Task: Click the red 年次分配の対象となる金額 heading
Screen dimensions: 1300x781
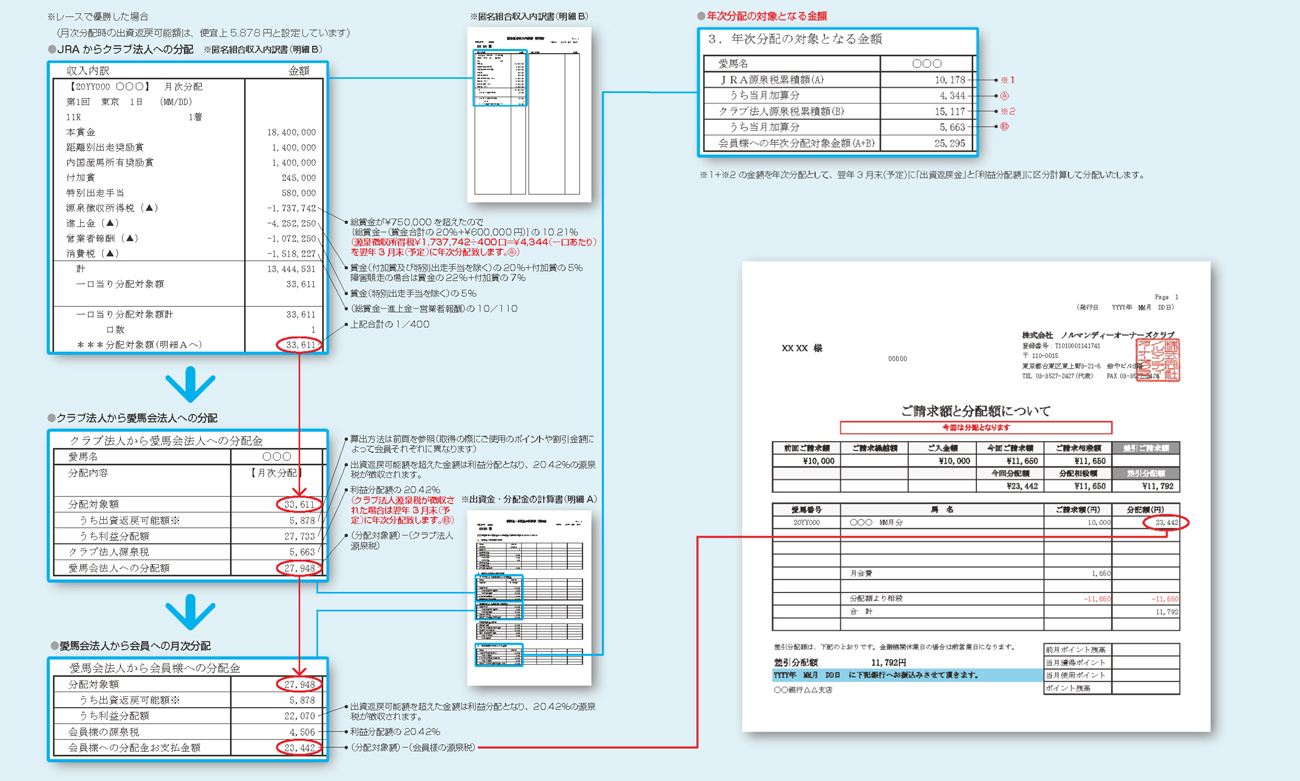Action: coord(767,16)
